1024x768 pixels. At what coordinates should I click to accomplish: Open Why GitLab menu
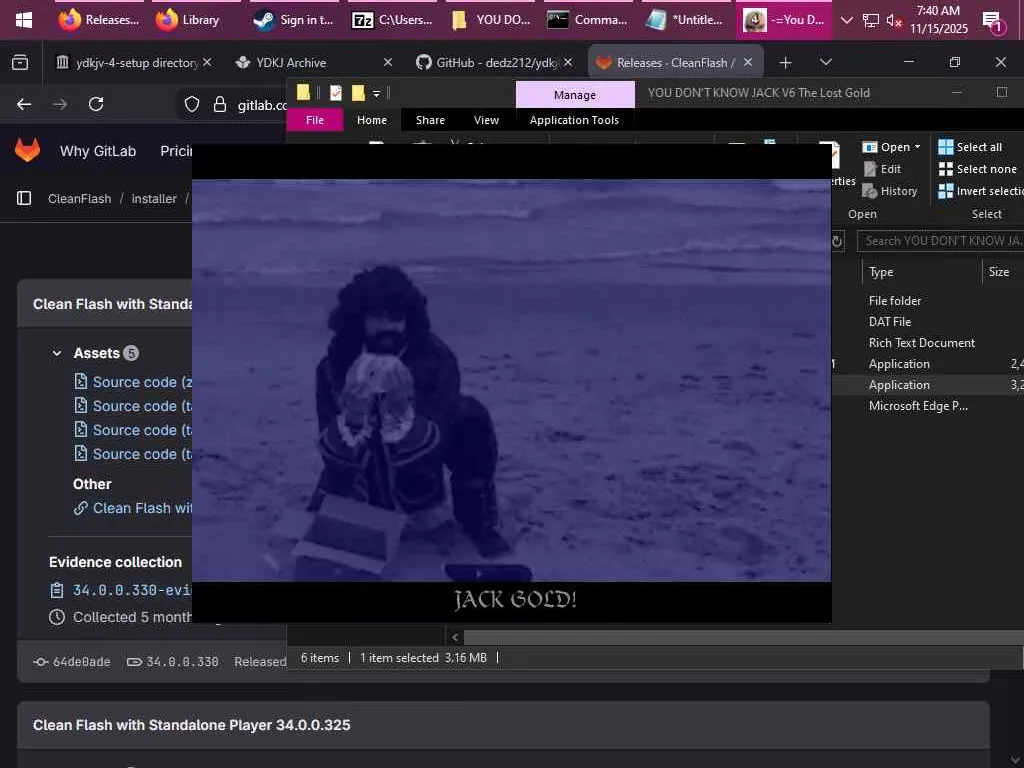(x=98, y=151)
